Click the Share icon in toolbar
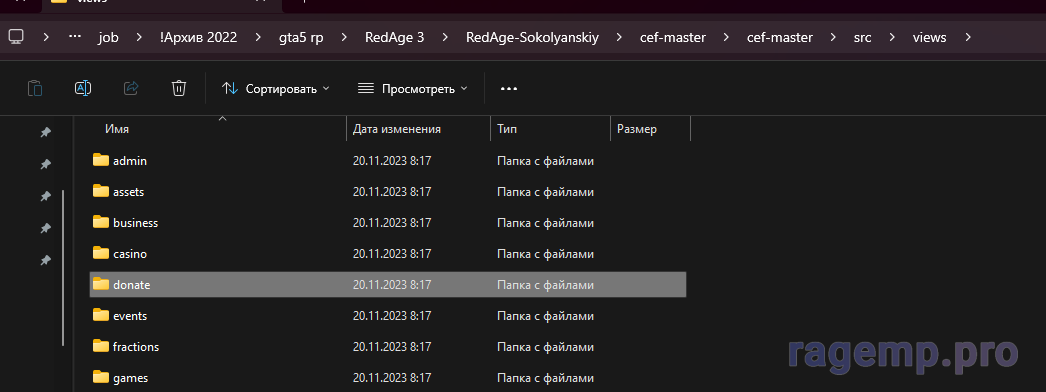 131,88
